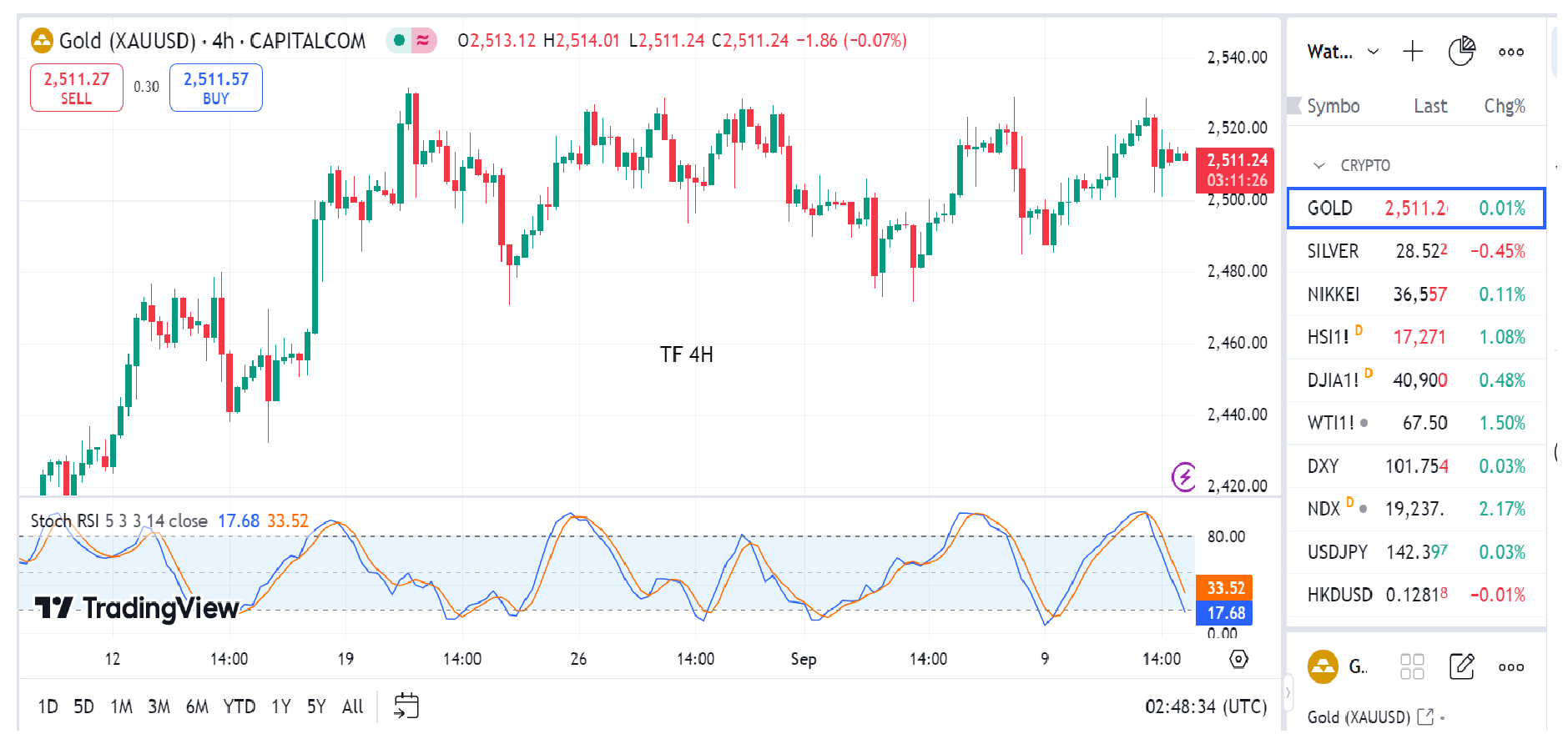Screen dimensions: 1568x734
Task: Open the watchlist advanced view pie icon
Action: click(1461, 52)
